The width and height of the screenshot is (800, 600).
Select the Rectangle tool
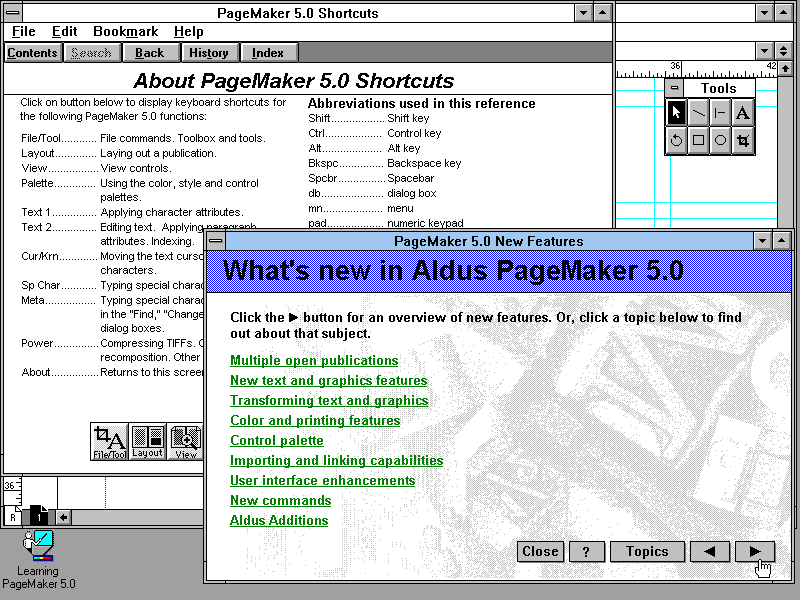[x=699, y=140]
